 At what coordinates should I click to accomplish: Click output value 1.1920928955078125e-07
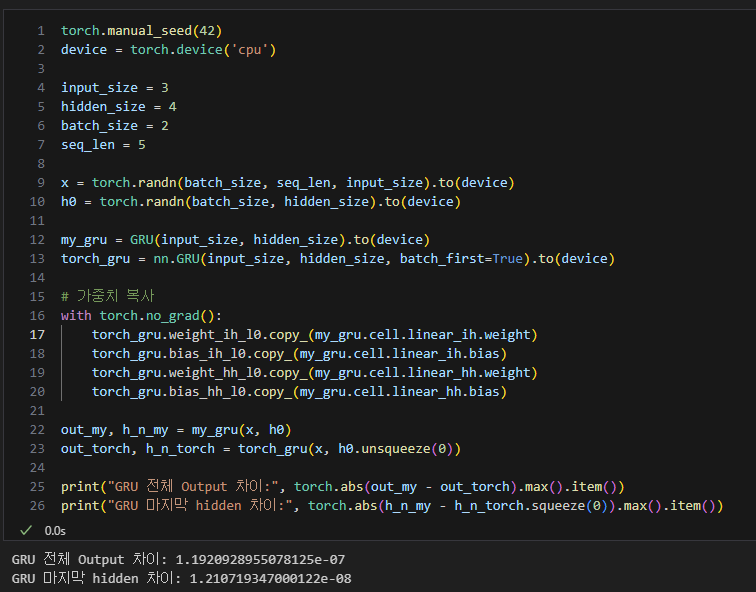click(260, 560)
